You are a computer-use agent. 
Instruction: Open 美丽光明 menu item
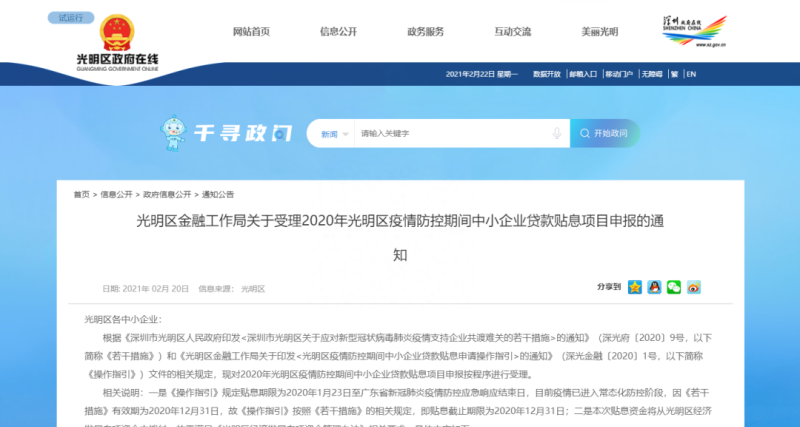599,32
